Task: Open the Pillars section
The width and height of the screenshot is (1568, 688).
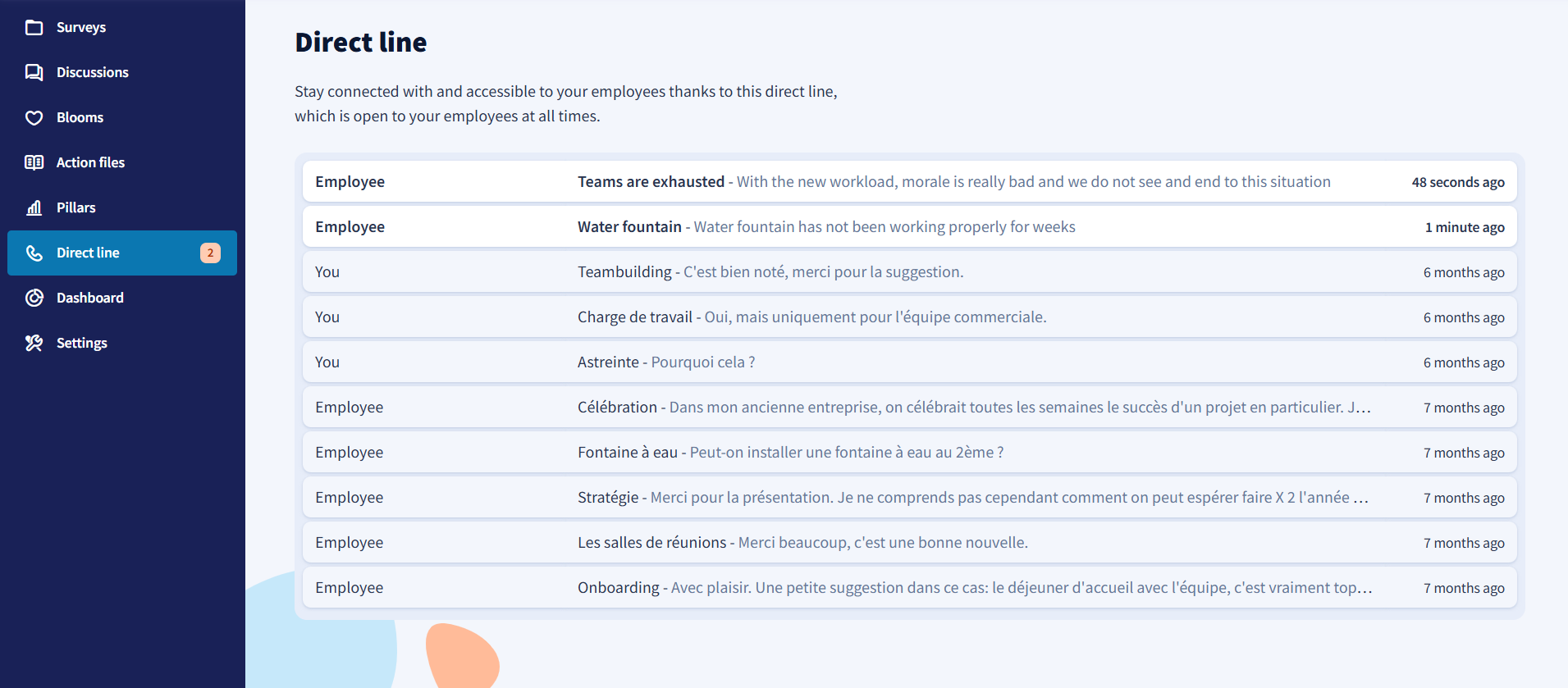Action: pyautogui.click(x=122, y=207)
